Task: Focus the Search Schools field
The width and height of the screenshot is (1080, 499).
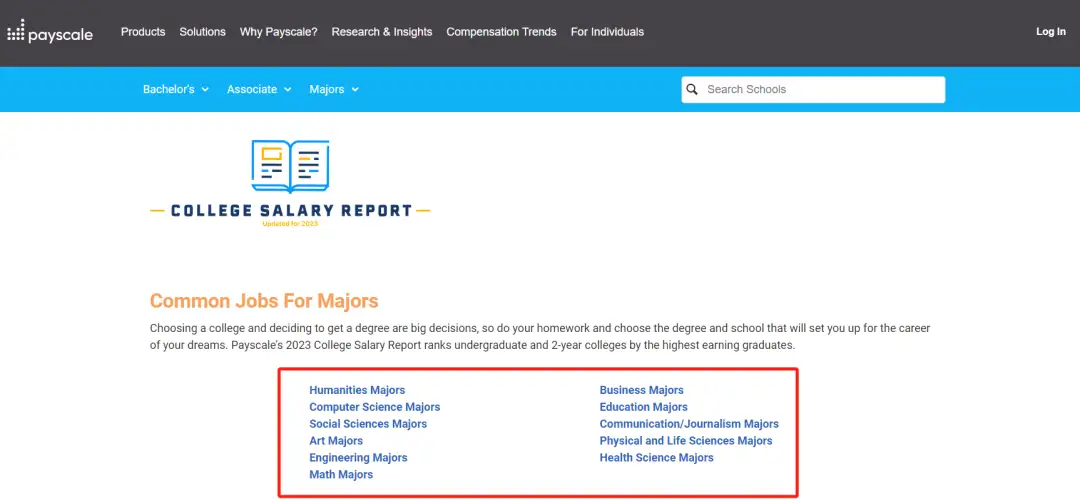Action: [x=813, y=90]
